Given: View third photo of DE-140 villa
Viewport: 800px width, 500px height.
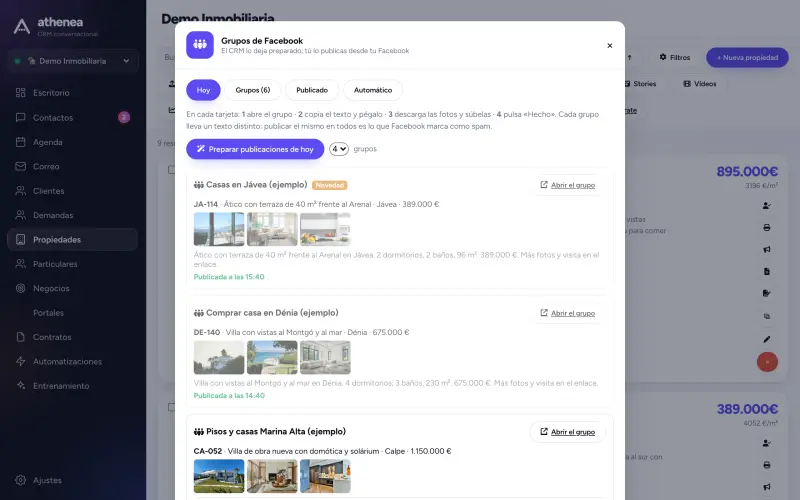Looking at the screenshot, I should [x=325, y=357].
